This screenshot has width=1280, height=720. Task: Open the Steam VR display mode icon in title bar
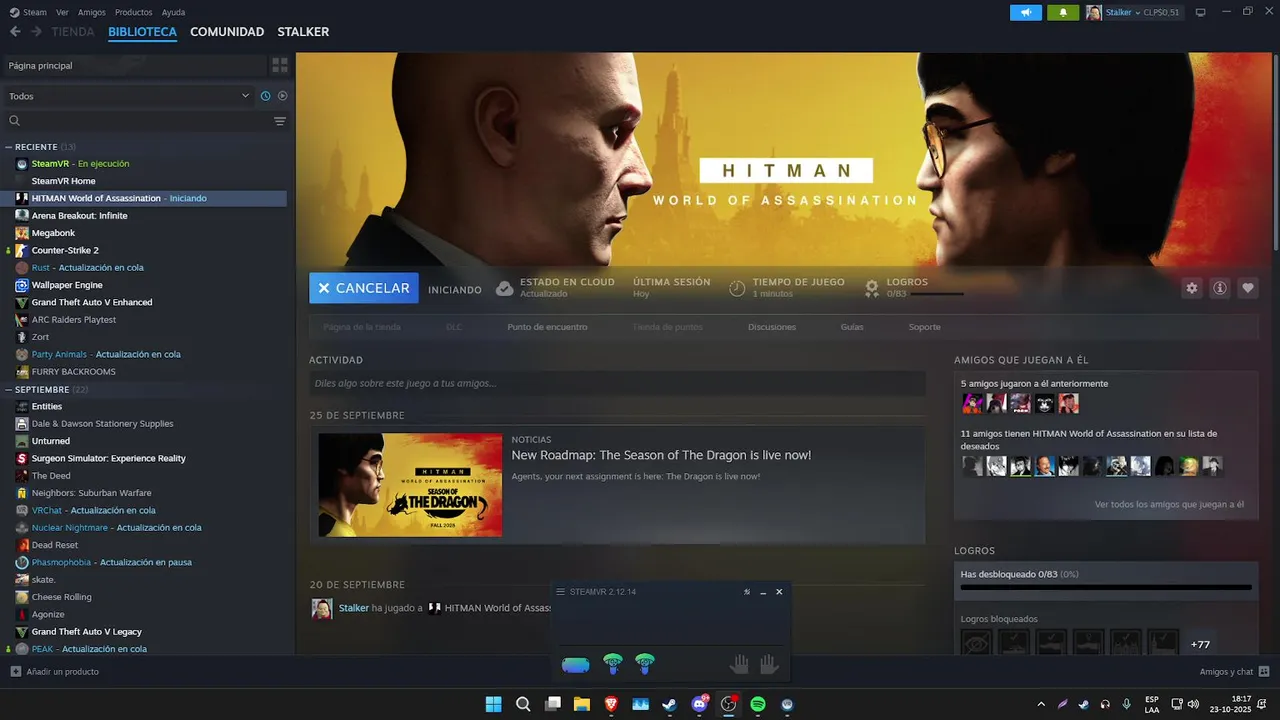[1200, 12]
